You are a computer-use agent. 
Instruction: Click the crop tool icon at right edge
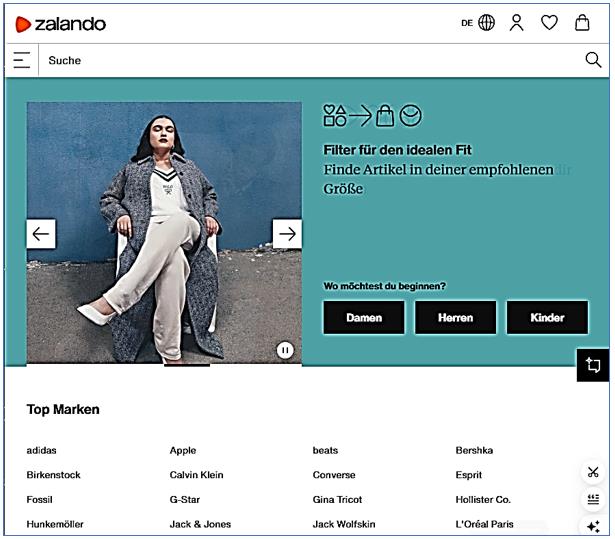593,365
